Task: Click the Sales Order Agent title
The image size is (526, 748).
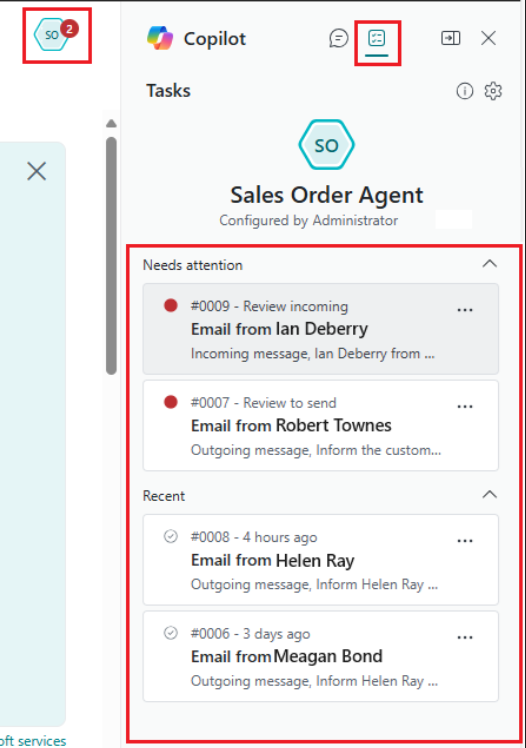Action: [x=327, y=195]
